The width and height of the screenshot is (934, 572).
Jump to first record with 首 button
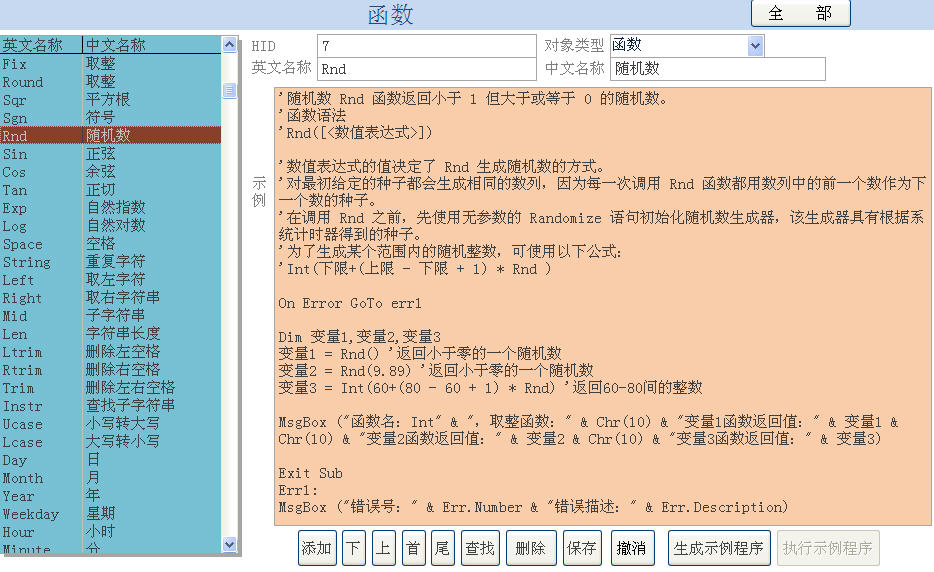coord(413,548)
